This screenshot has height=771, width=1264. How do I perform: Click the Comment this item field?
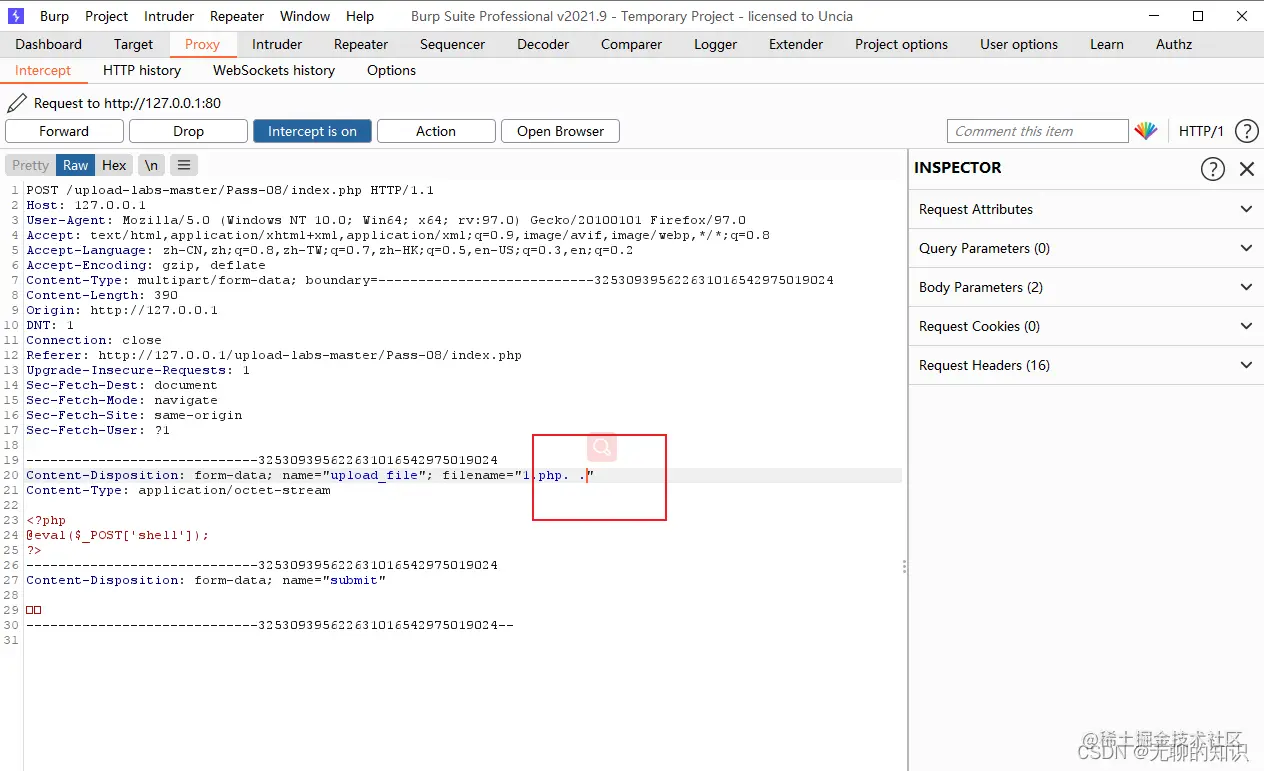coord(1037,131)
